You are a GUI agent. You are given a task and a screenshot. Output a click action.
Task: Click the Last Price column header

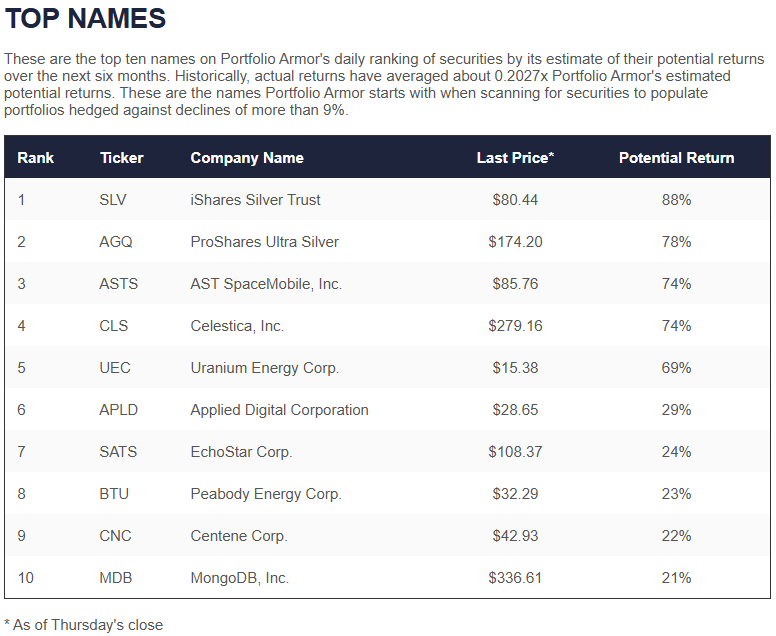(515, 158)
